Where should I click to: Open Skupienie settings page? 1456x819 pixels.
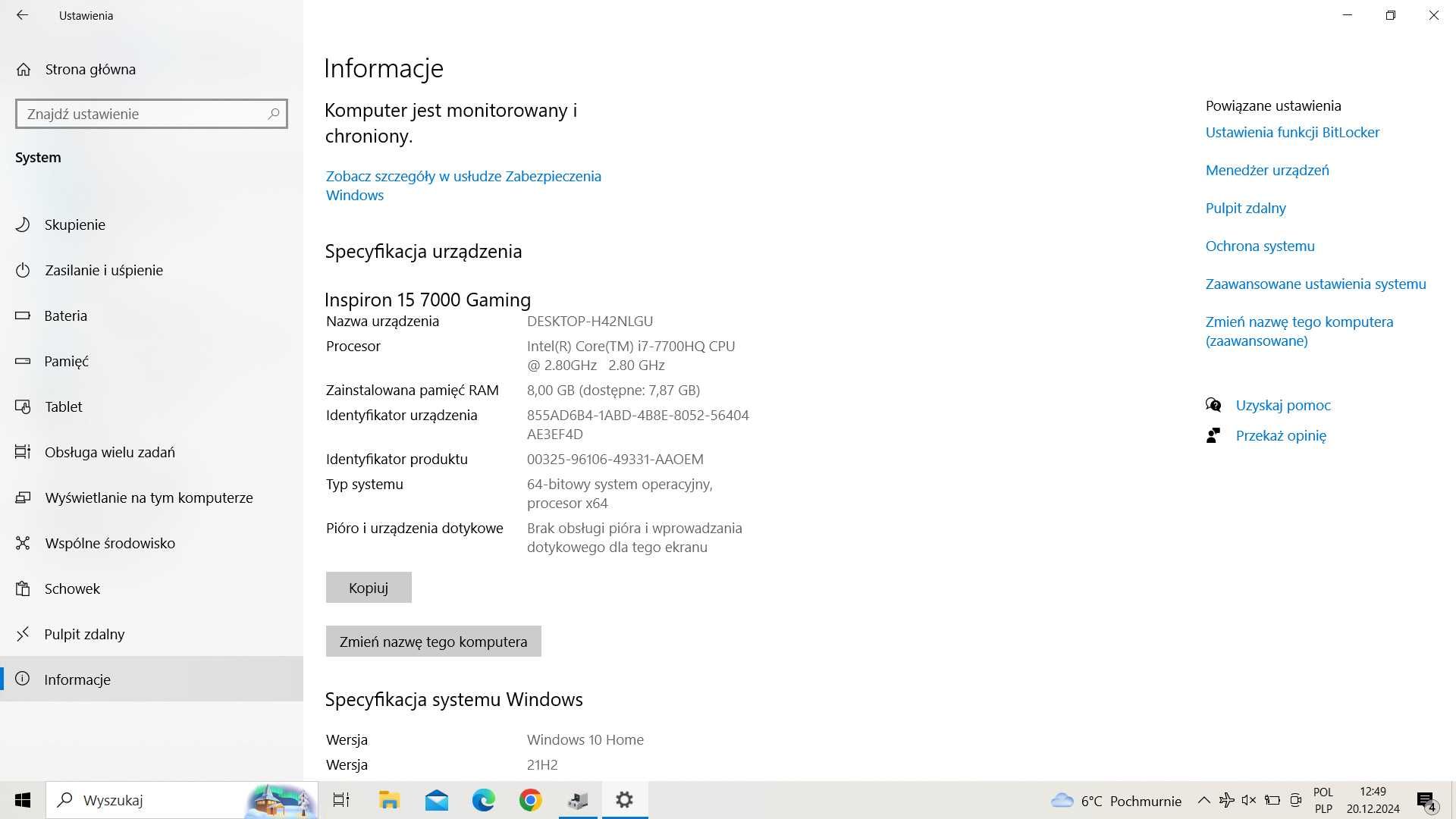pos(152,224)
